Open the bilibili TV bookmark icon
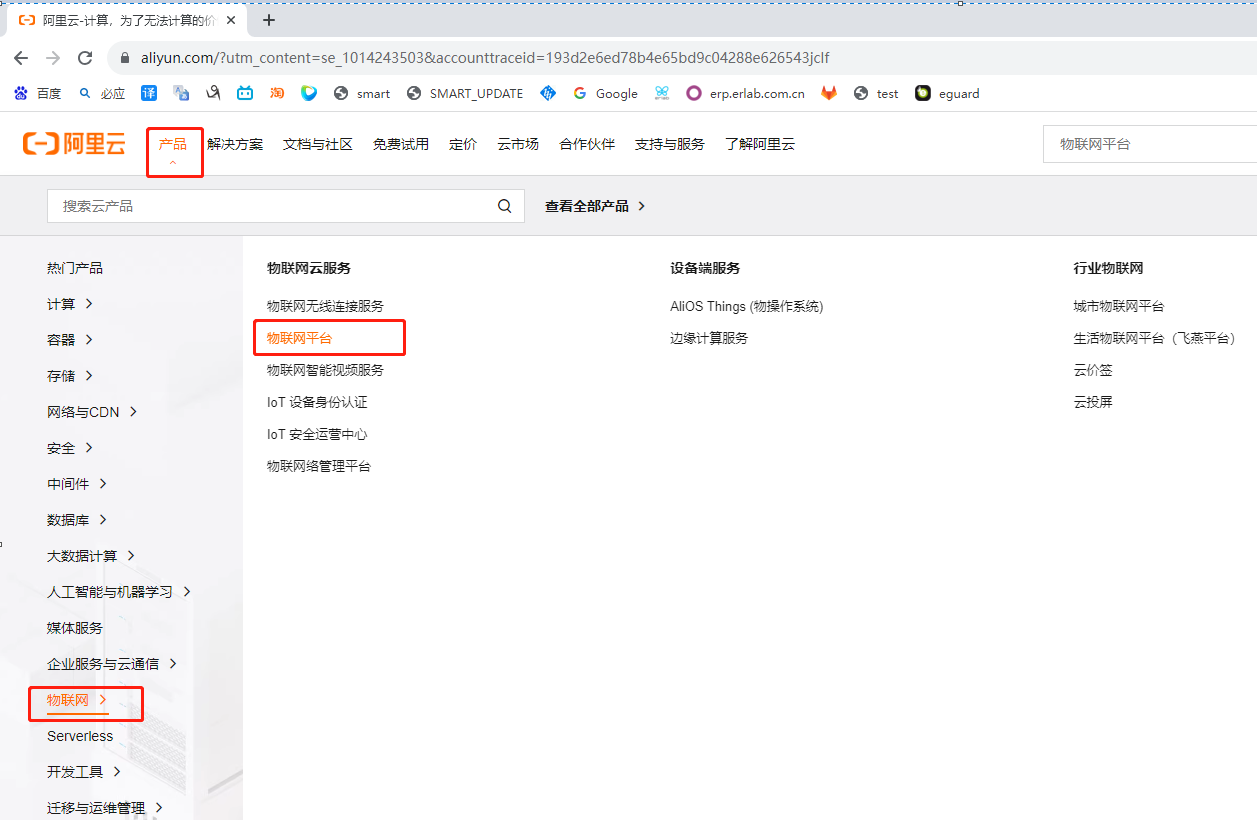1257x820 pixels. (245, 93)
